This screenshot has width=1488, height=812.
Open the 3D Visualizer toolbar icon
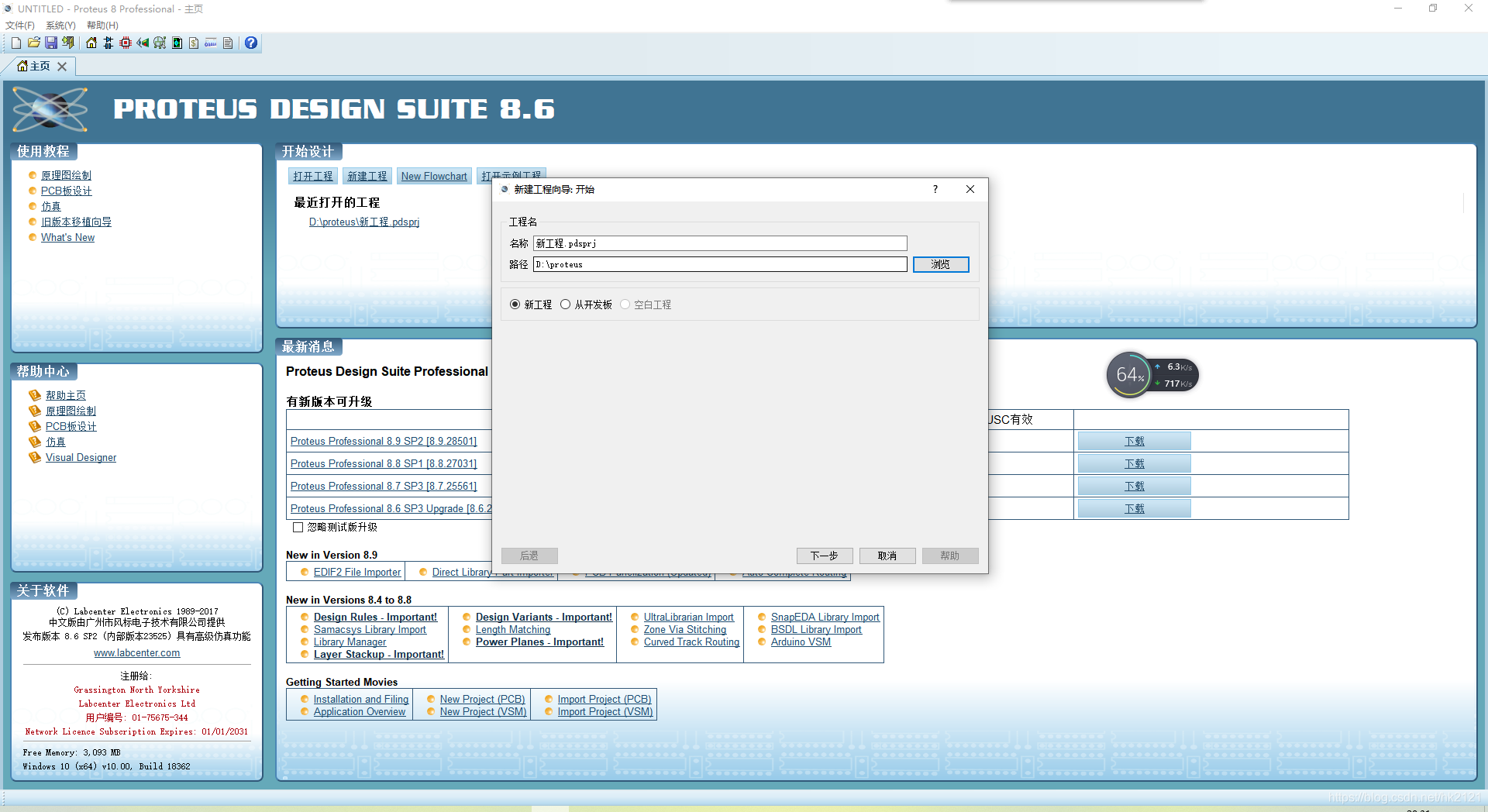(x=143, y=43)
